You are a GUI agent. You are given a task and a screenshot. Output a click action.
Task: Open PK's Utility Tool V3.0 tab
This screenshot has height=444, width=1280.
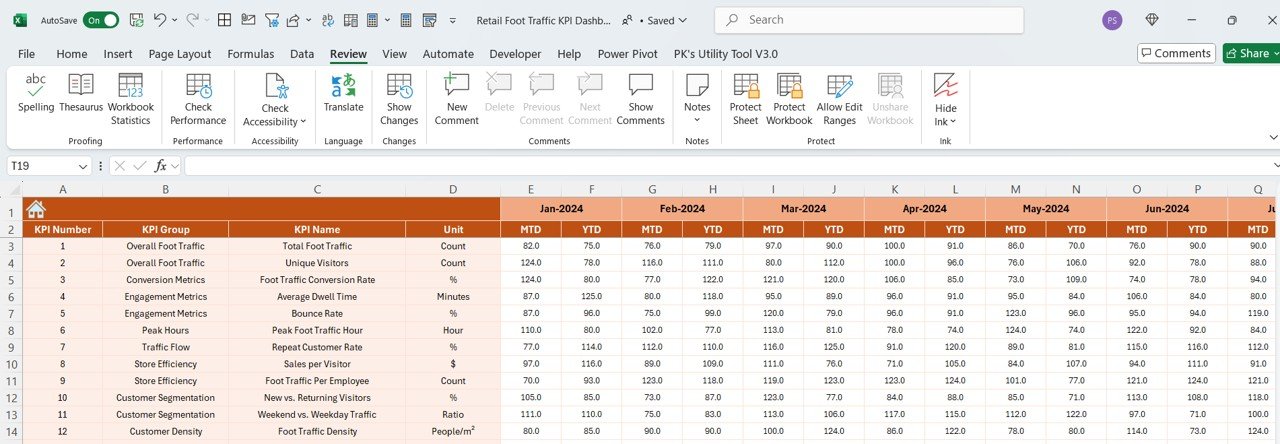click(726, 54)
